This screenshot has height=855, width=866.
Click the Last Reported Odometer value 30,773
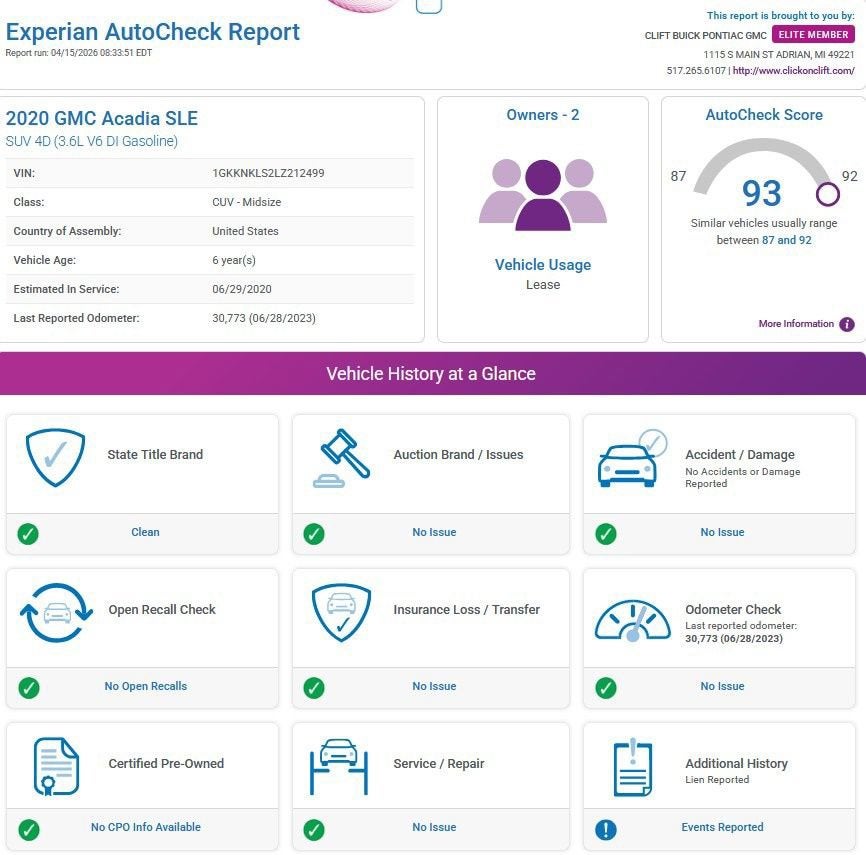pos(264,318)
